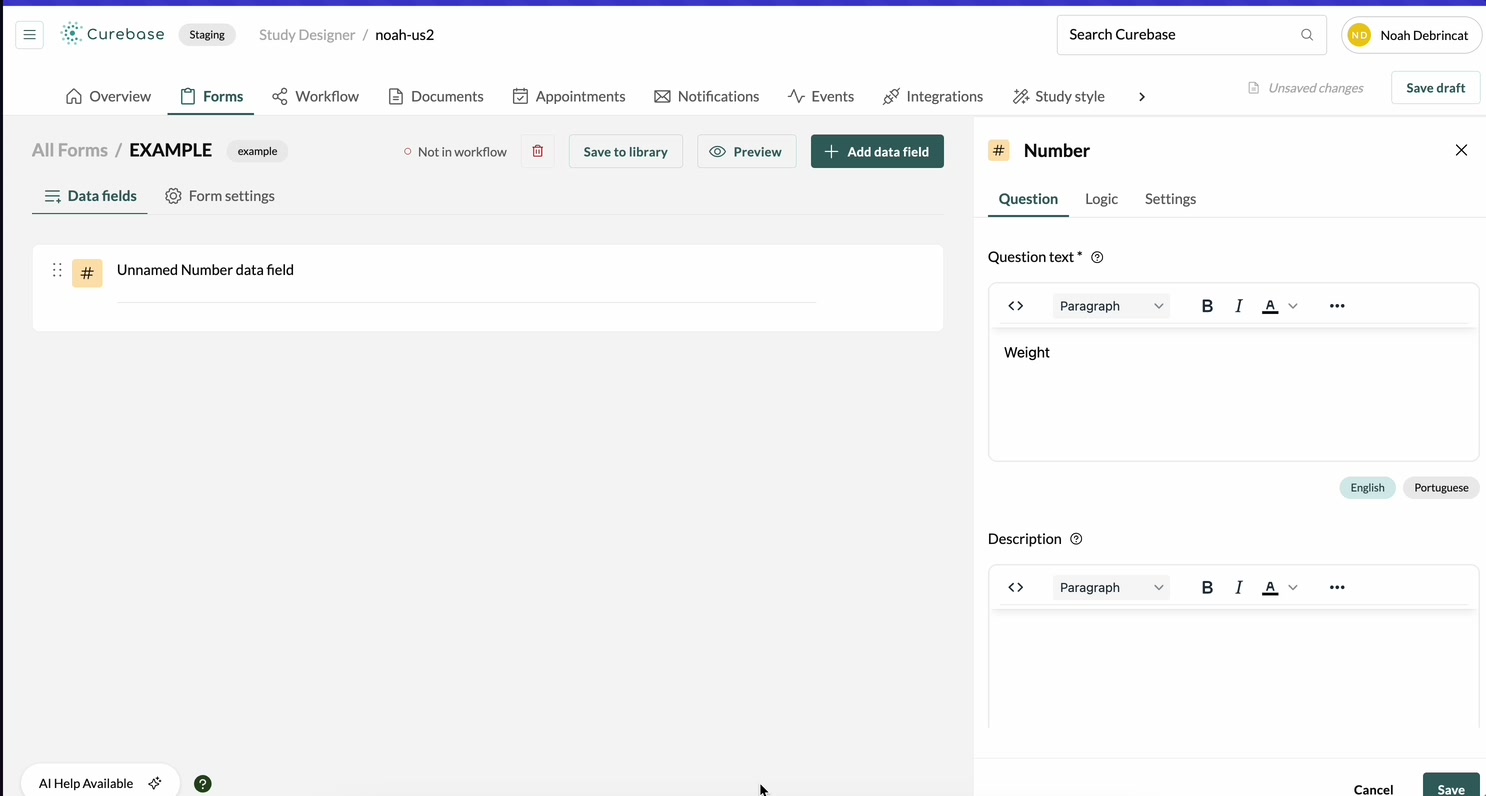The width and height of the screenshot is (1486, 796).
Task: Open the AI Help sparkle assistant
Action: (155, 783)
